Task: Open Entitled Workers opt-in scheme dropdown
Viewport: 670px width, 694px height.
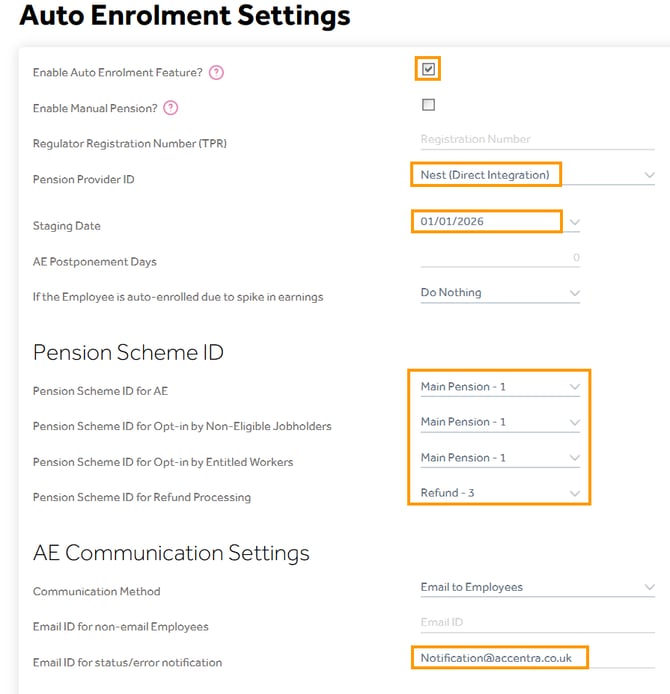Action: click(x=500, y=458)
